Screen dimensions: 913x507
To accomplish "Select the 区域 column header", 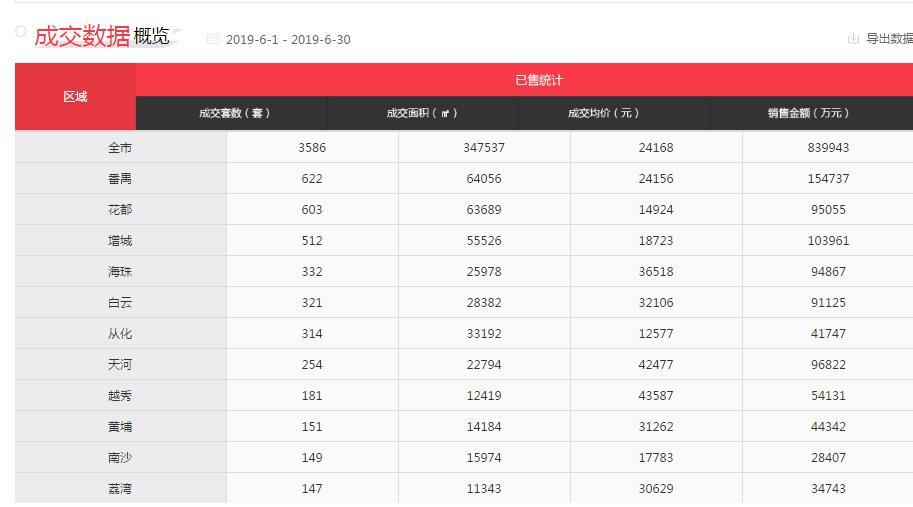I will (75, 97).
